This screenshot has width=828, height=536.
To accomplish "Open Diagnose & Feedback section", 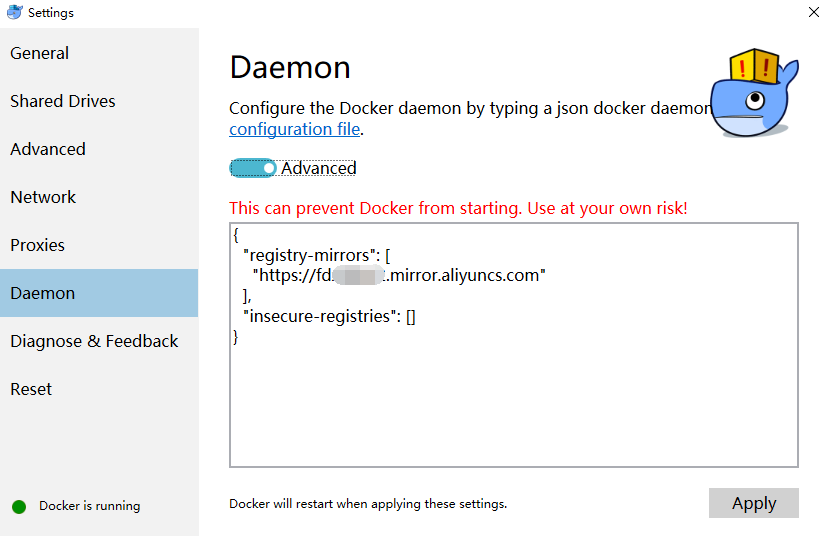I will (94, 341).
